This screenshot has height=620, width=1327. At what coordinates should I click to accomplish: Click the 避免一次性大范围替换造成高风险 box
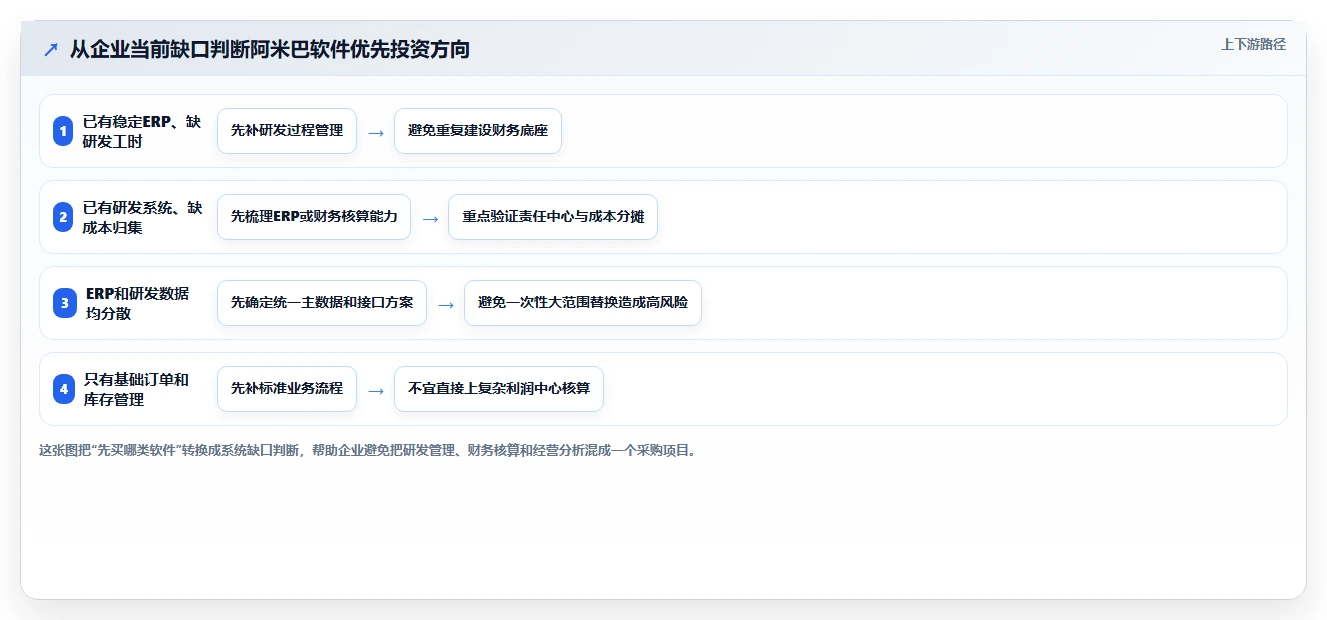(583, 303)
